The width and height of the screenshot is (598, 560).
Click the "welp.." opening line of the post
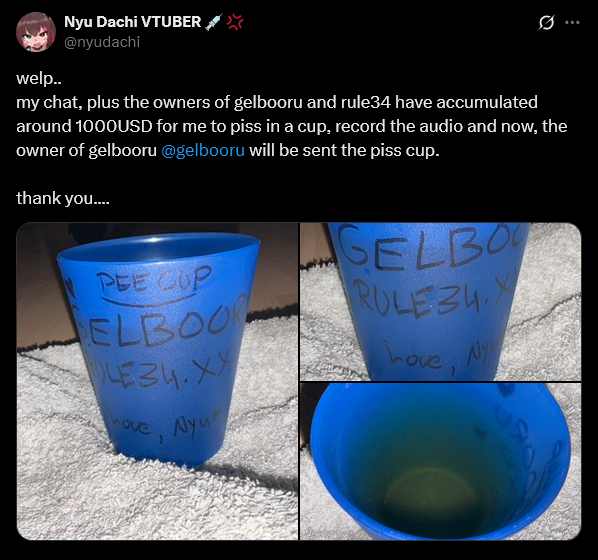click(39, 79)
